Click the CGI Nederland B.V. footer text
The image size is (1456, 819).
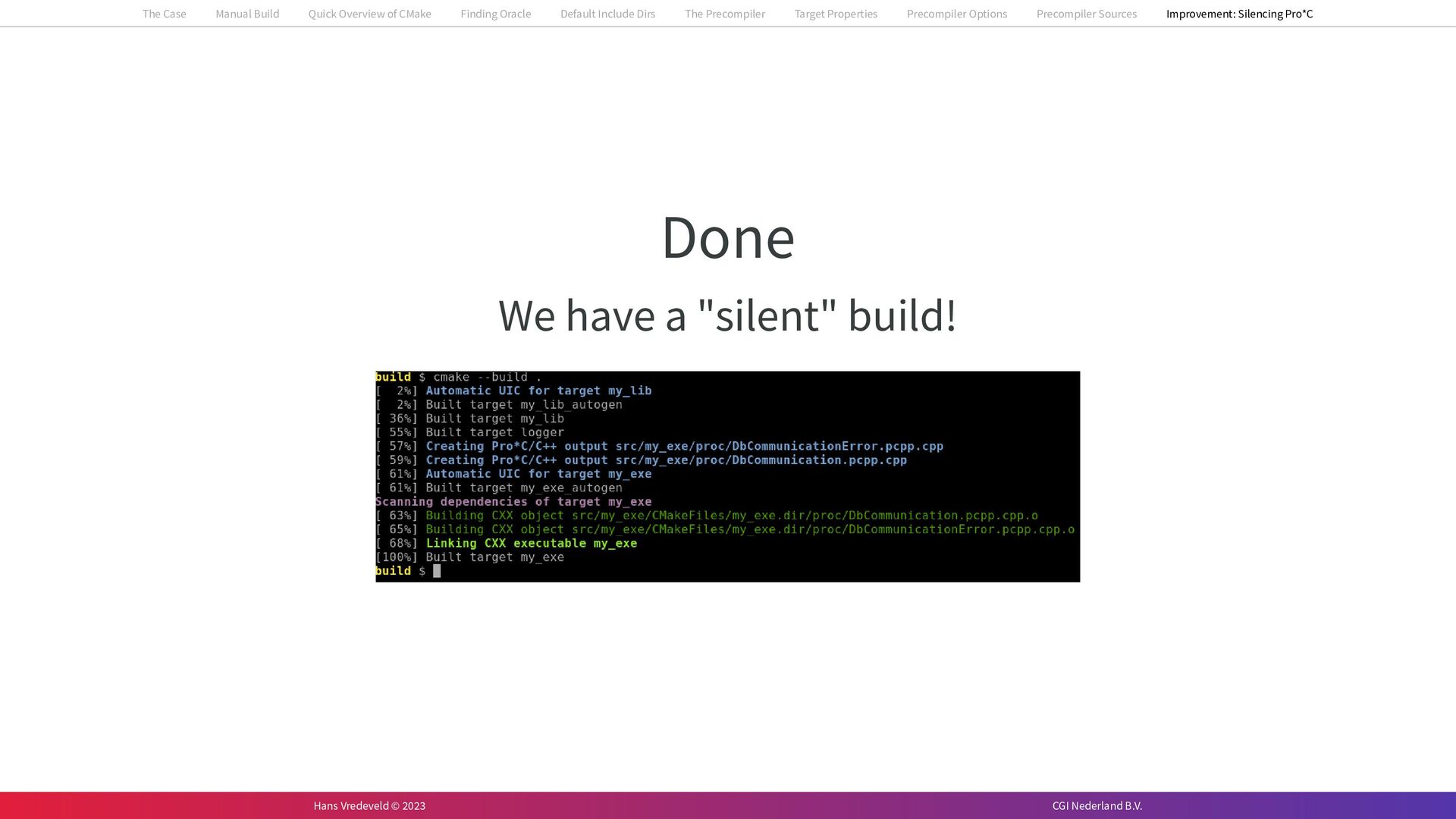(1097, 805)
